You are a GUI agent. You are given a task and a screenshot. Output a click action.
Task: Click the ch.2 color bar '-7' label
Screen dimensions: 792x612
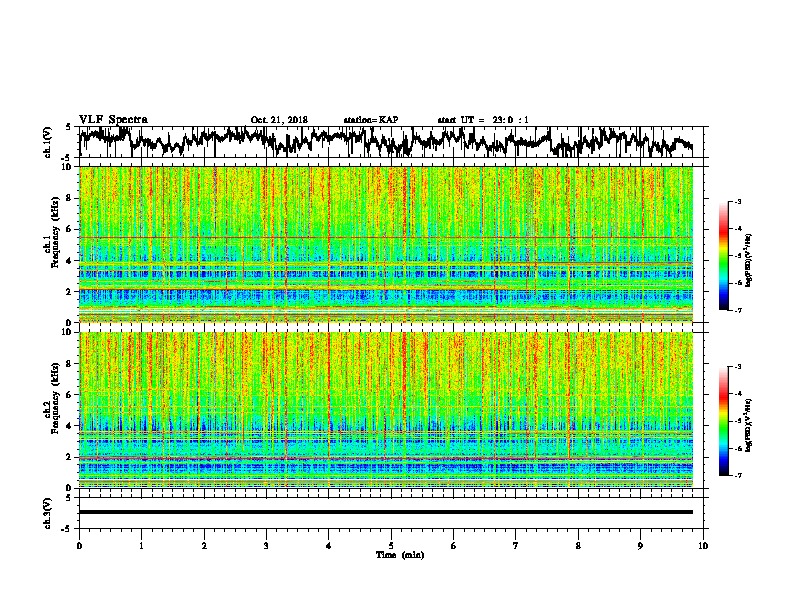(737, 475)
